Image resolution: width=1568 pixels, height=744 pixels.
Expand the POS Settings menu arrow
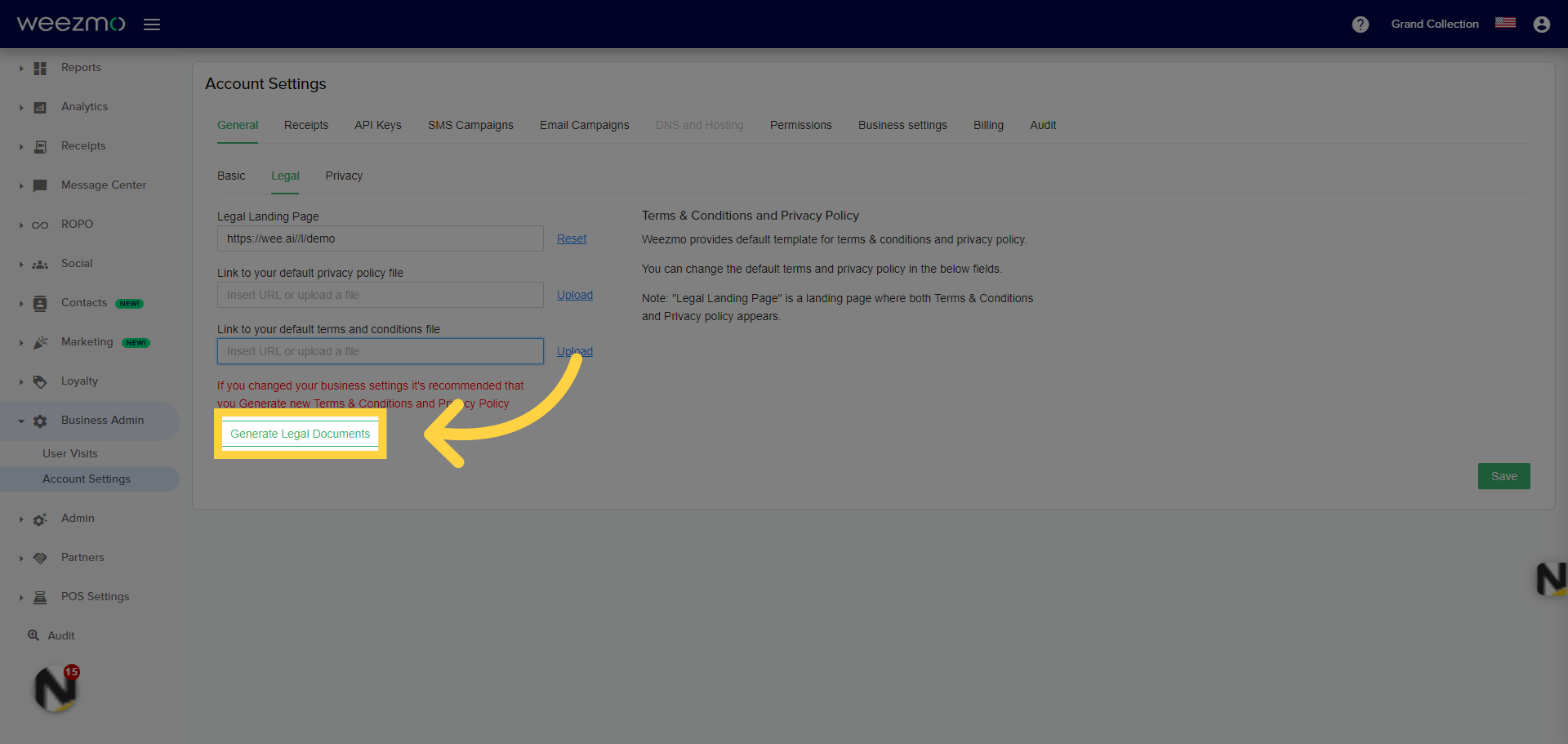click(x=21, y=598)
